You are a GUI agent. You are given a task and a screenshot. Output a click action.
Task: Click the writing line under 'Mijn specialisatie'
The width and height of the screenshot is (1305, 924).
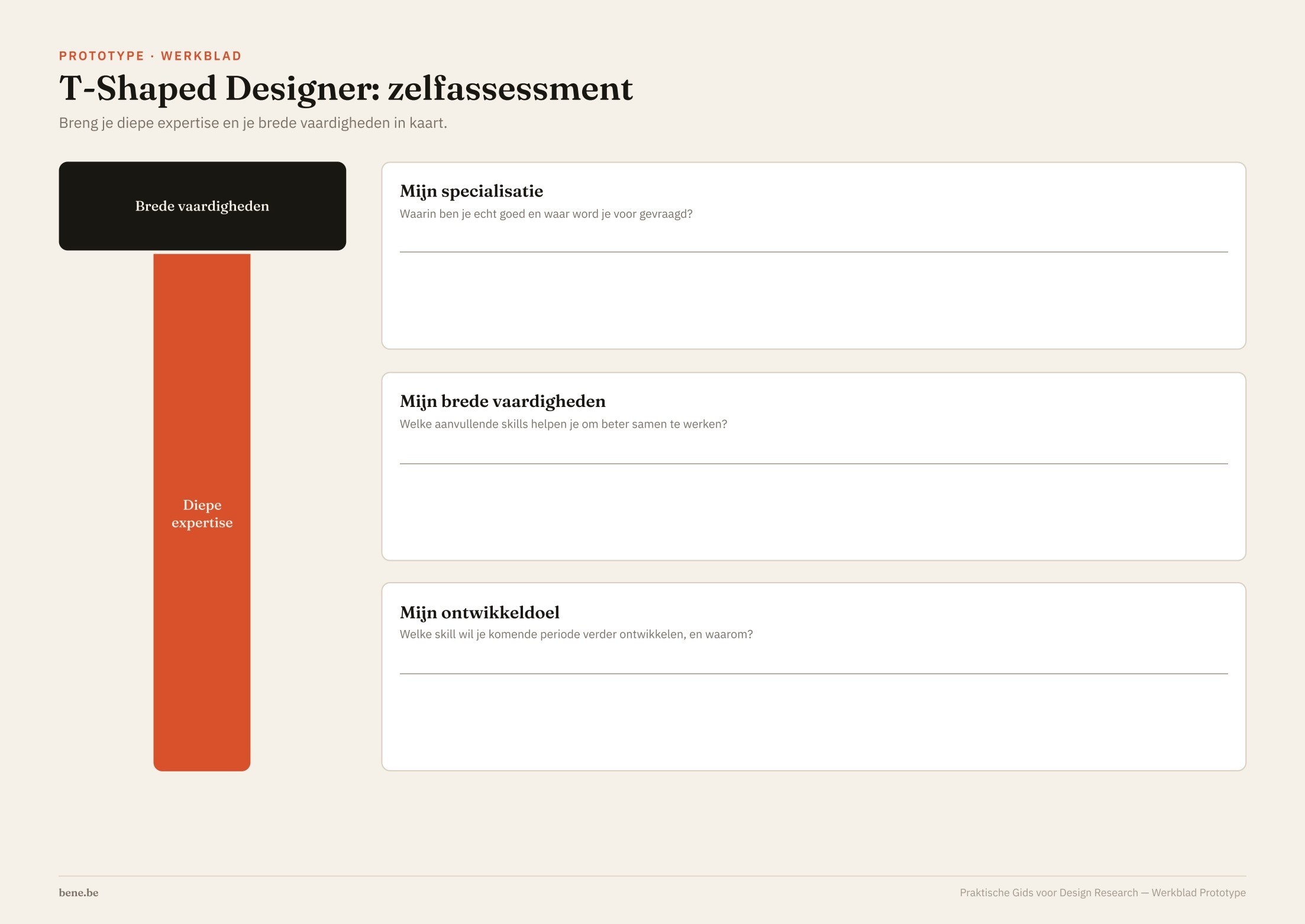coord(814,252)
